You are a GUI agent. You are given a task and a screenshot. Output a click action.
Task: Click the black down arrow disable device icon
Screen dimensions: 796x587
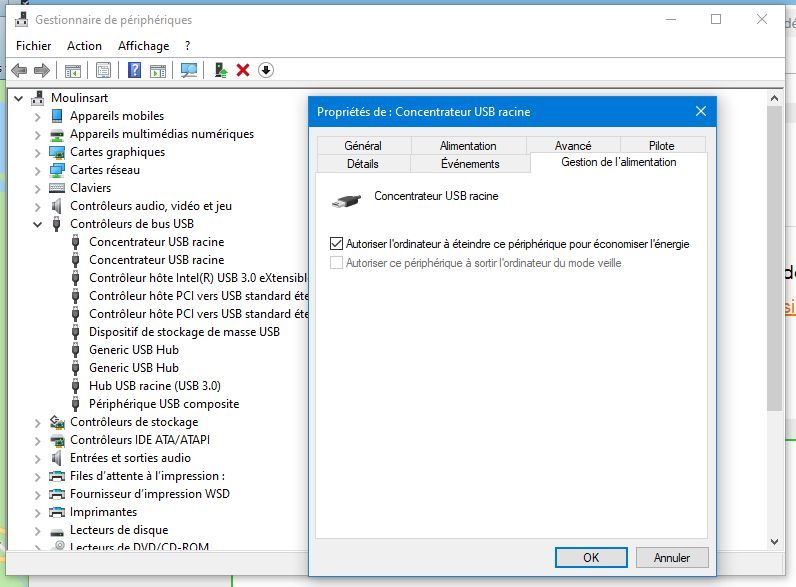[265, 70]
